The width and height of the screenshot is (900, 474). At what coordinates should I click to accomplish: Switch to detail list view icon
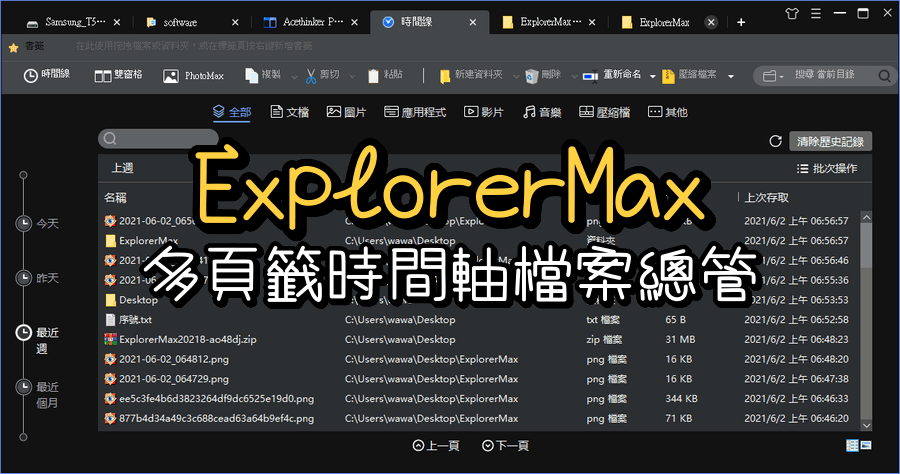(852, 445)
